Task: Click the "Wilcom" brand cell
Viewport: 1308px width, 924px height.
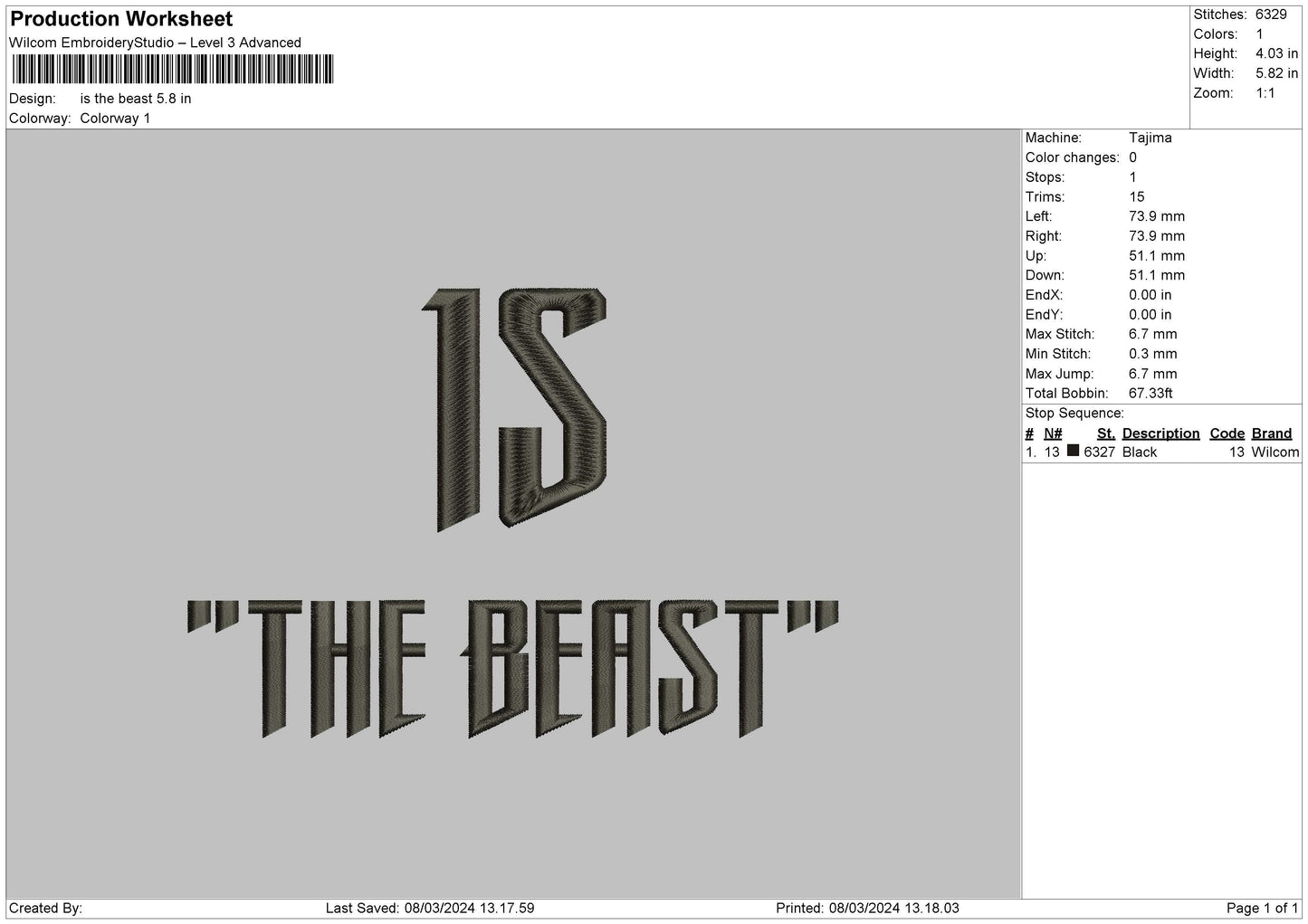Action: [x=1275, y=452]
